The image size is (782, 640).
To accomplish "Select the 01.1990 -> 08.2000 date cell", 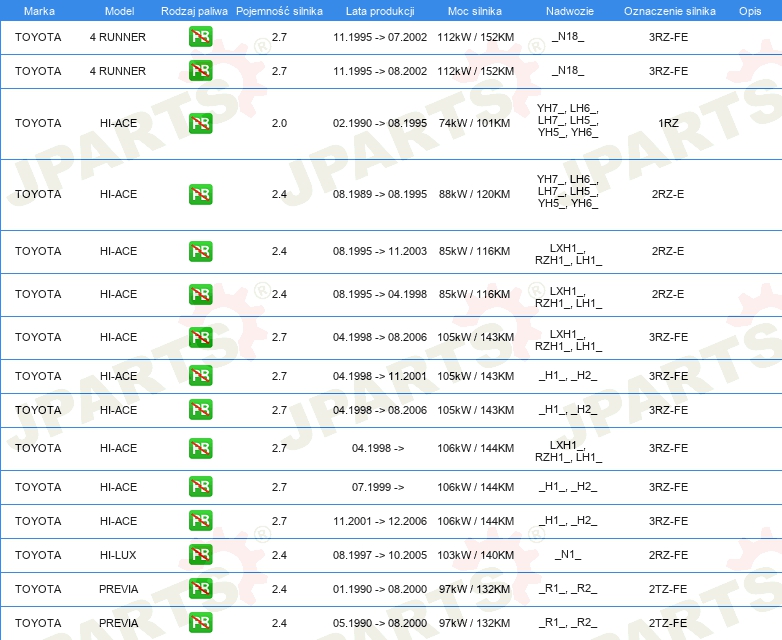I will (380, 589).
